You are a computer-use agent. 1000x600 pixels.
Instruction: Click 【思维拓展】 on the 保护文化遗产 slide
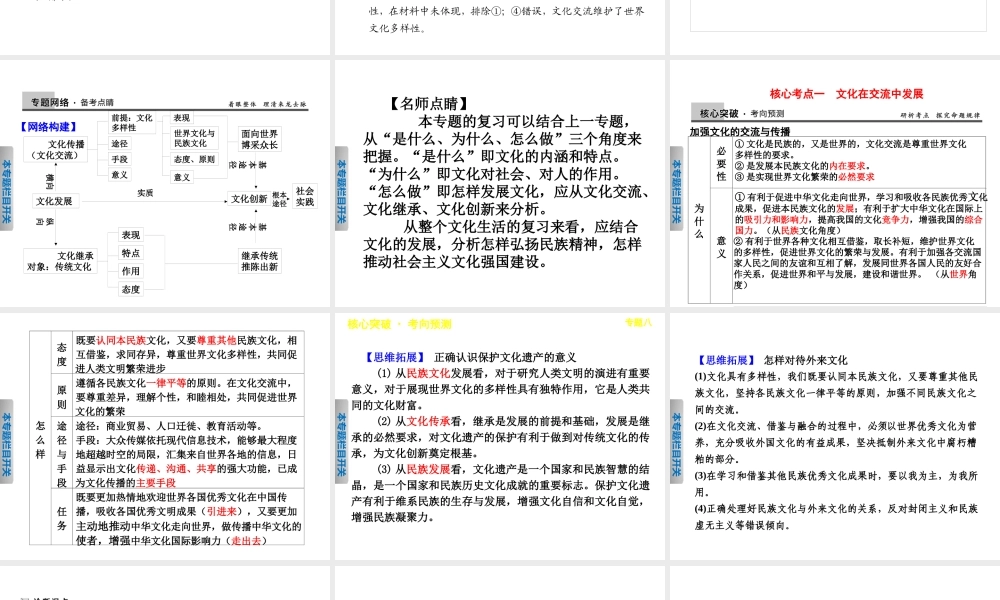tap(395, 357)
